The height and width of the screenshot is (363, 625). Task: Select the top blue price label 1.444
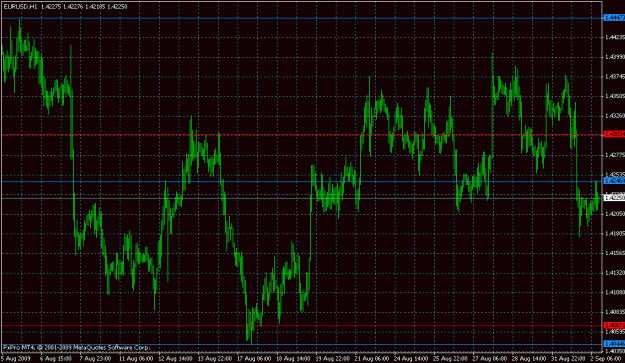pyautogui.click(x=614, y=18)
